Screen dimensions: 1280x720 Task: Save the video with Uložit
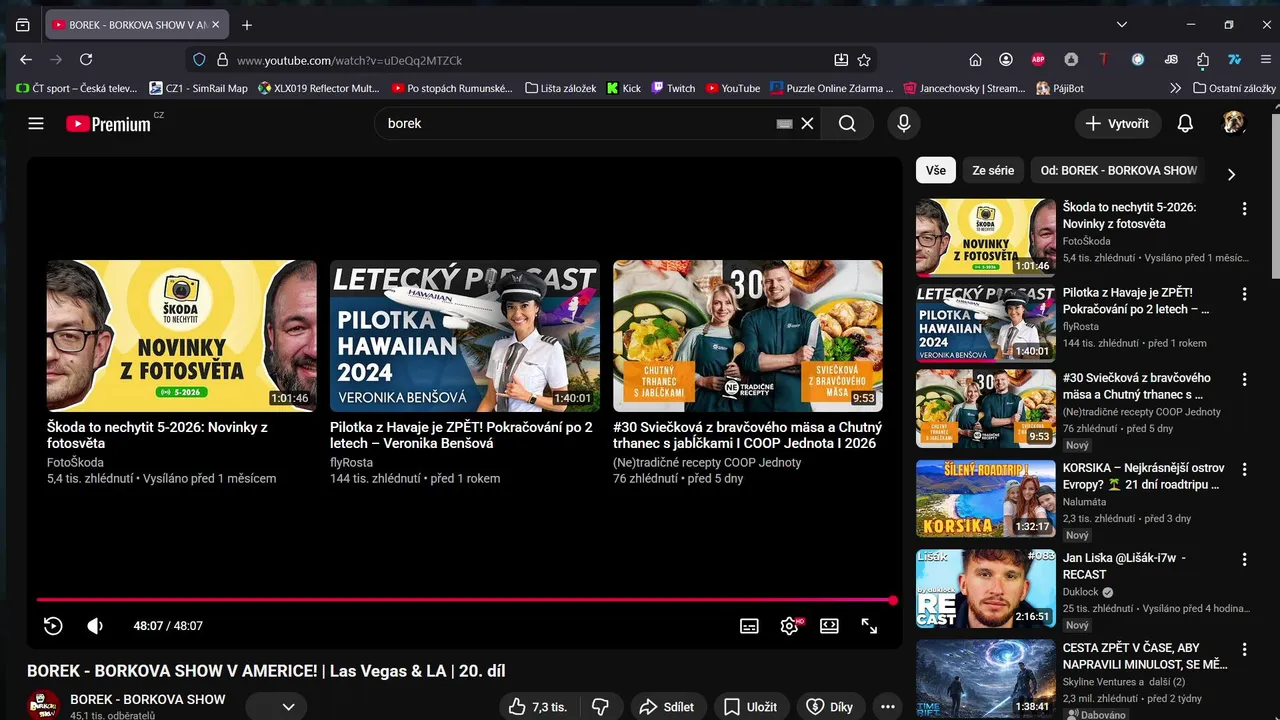coord(751,707)
